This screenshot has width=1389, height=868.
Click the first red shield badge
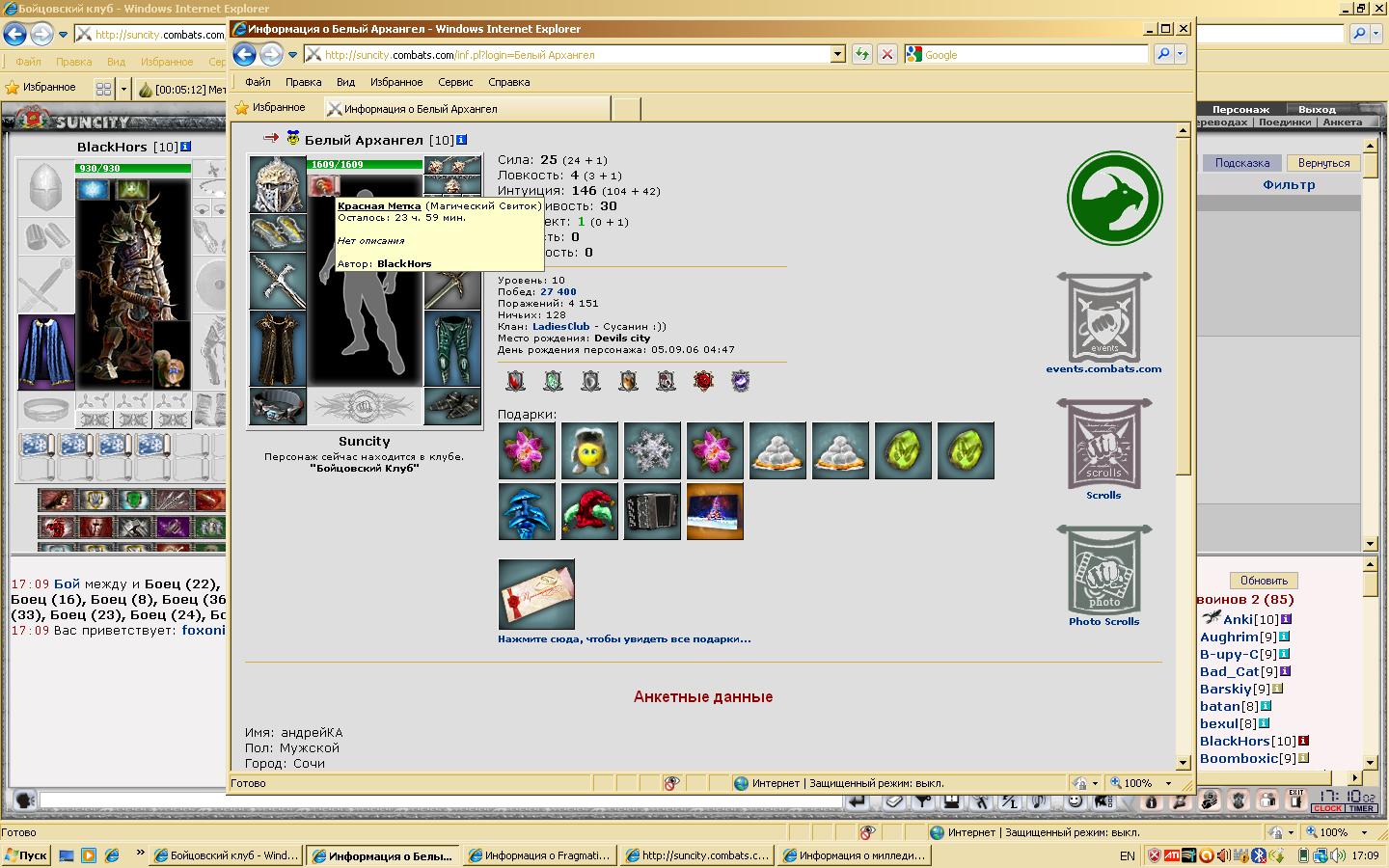(516, 381)
